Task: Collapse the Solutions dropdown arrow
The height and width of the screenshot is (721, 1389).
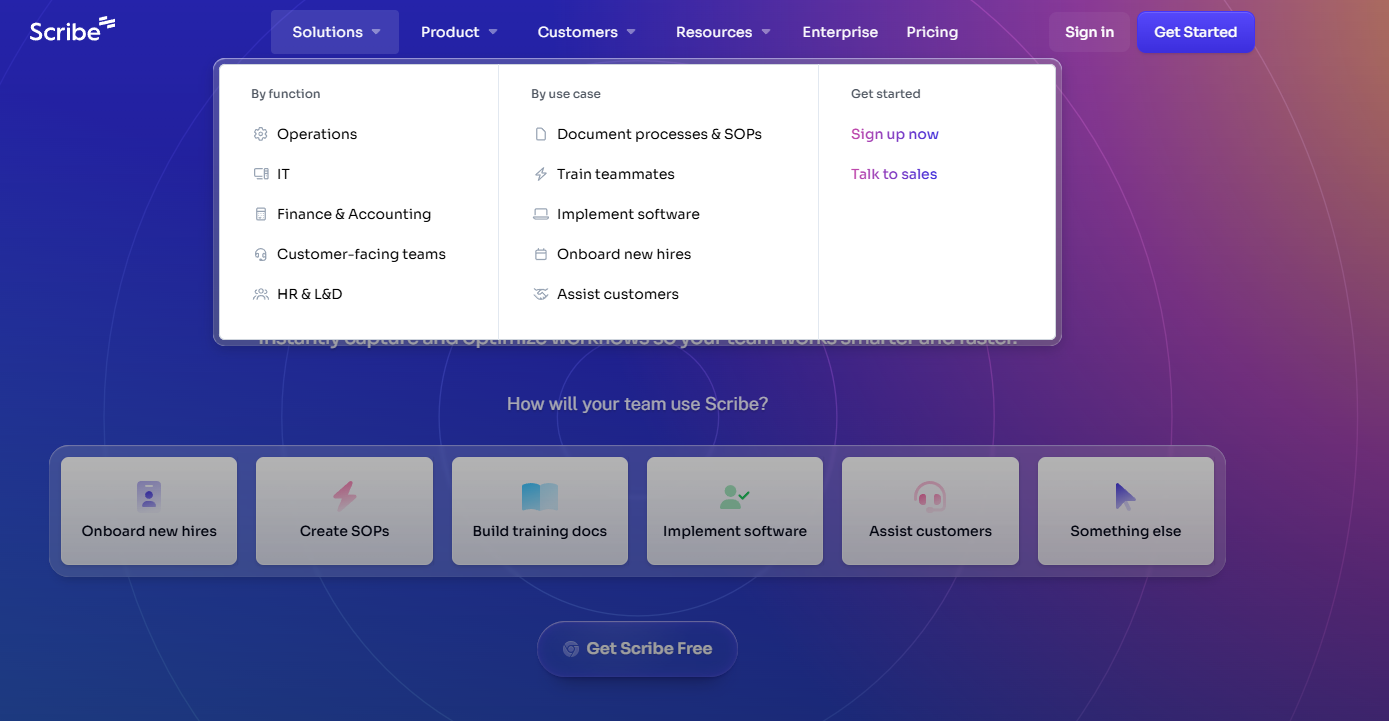Action: (x=376, y=32)
